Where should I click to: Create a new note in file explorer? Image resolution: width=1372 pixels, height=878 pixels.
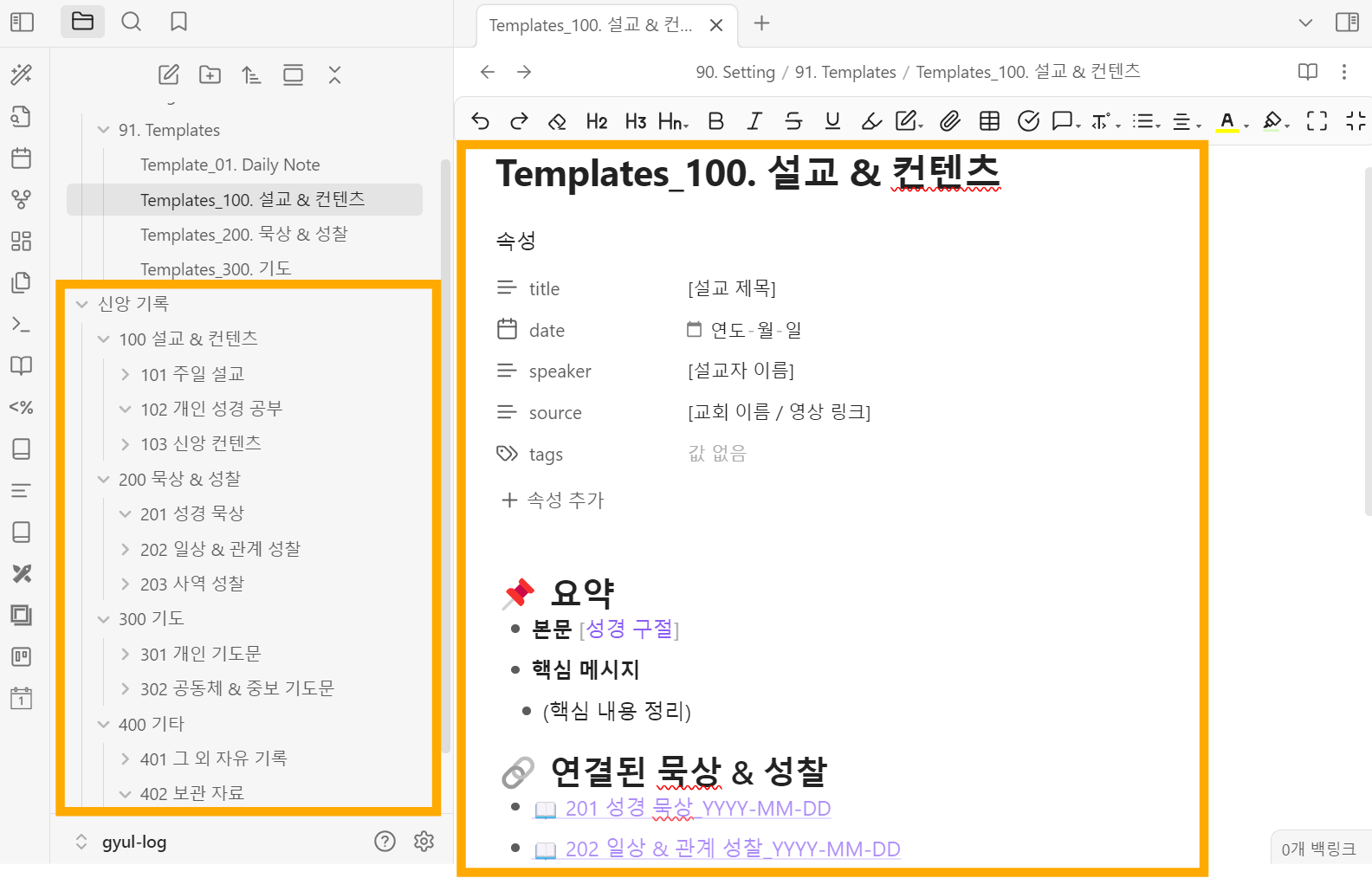(169, 75)
